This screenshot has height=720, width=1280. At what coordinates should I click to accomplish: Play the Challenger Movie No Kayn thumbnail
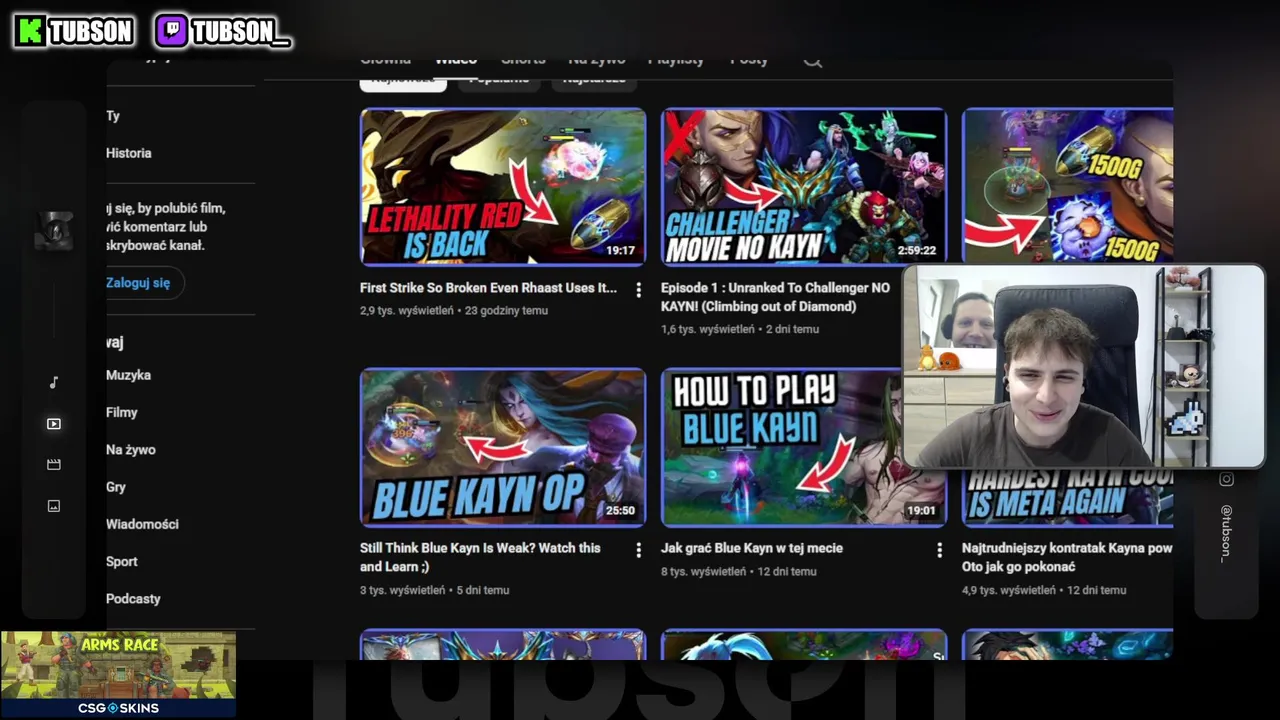point(803,187)
